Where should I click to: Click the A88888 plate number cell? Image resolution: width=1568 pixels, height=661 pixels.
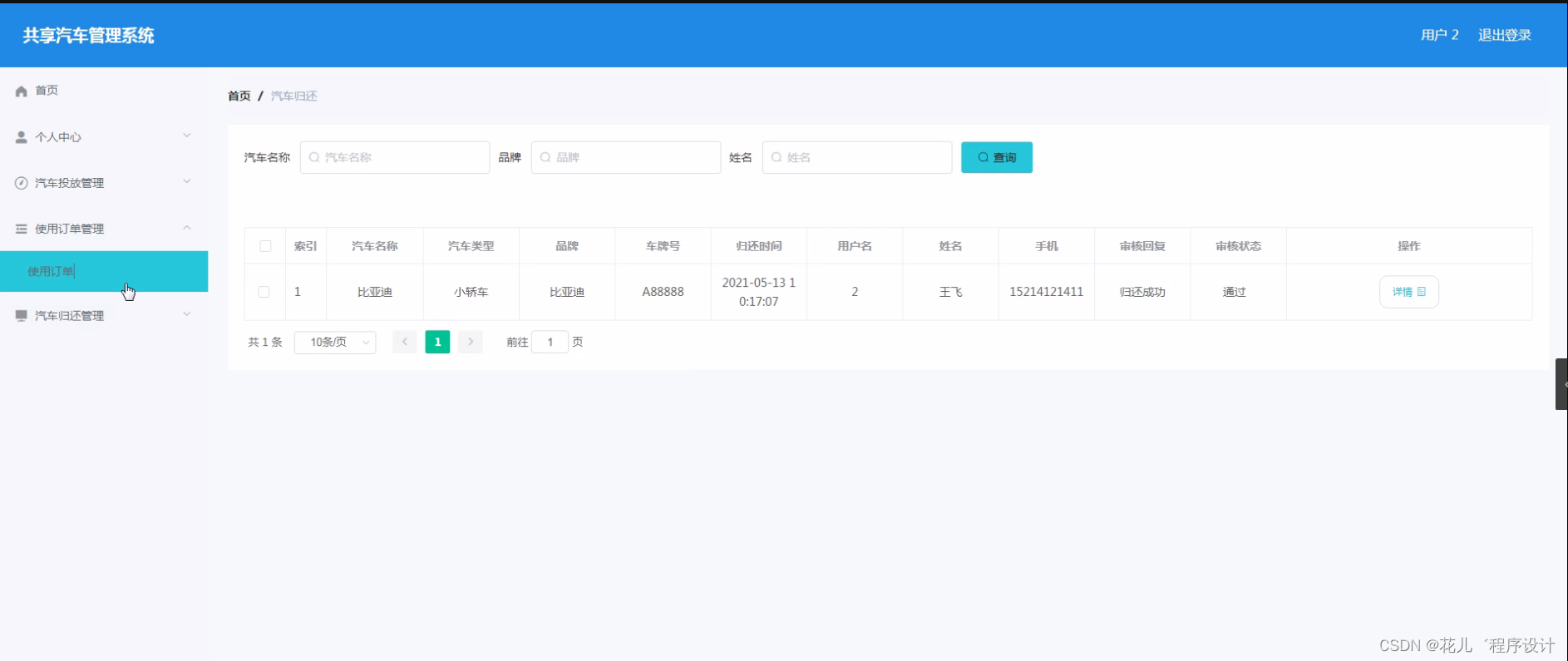coord(663,292)
